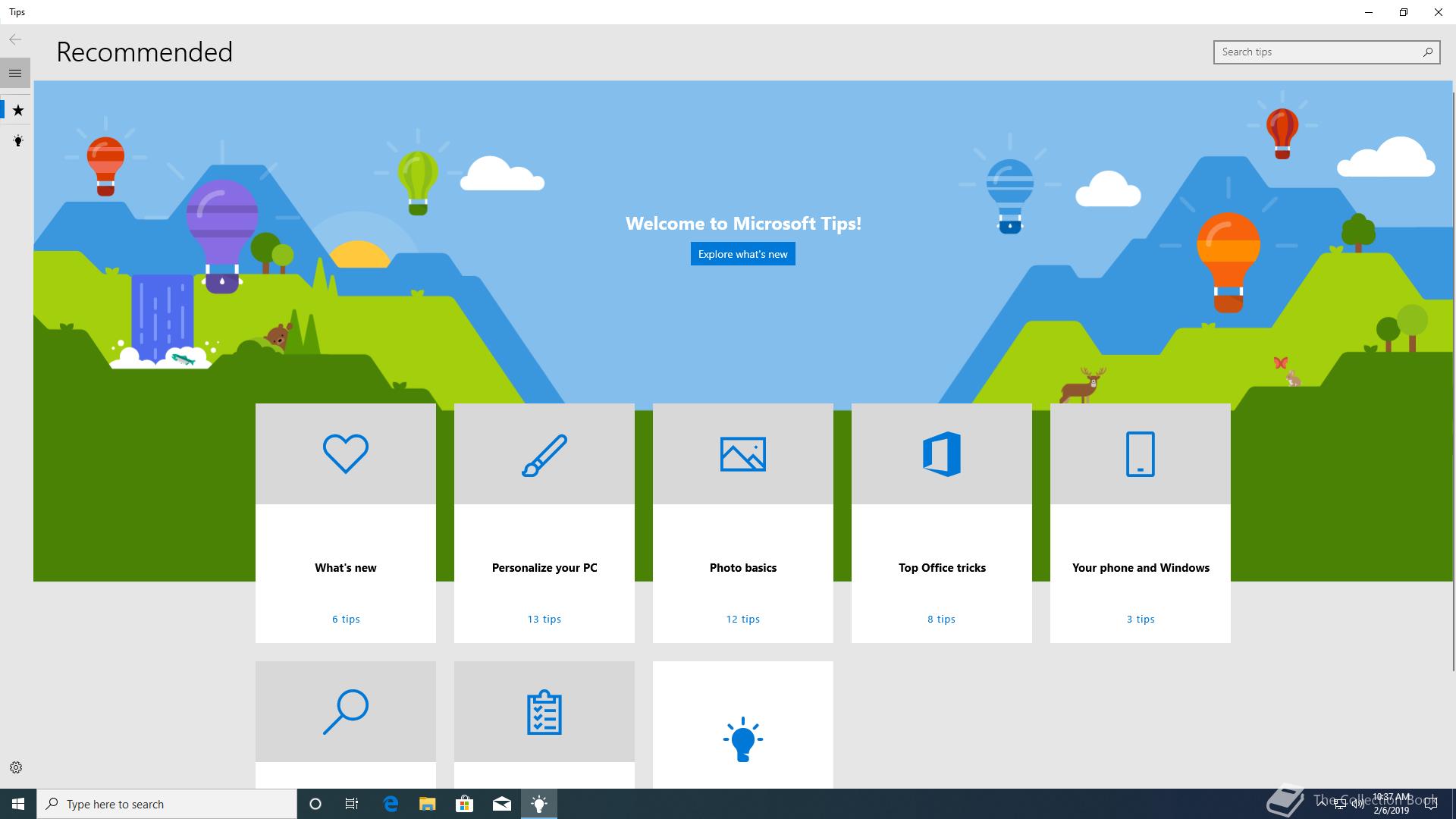Image resolution: width=1456 pixels, height=819 pixels.
Task: Click the magnifying glass card icon
Action: (x=346, y=711)
